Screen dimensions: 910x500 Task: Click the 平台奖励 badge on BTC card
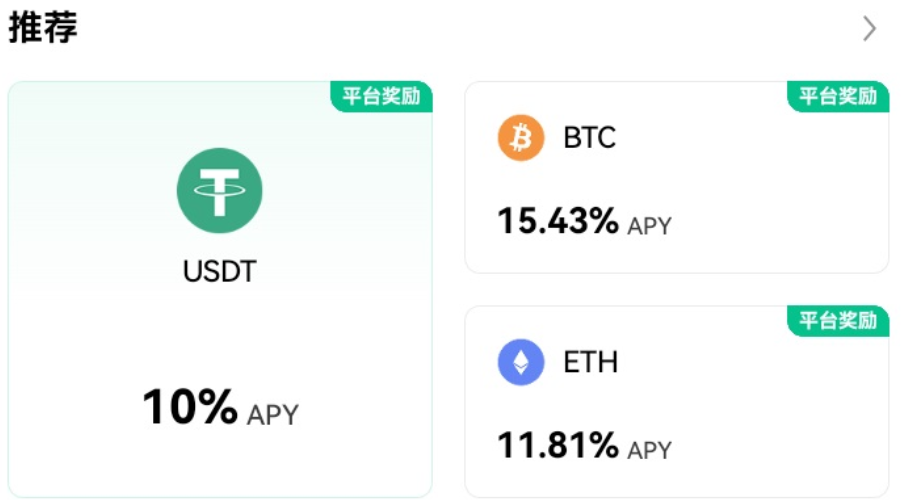[x=838, y=96]
